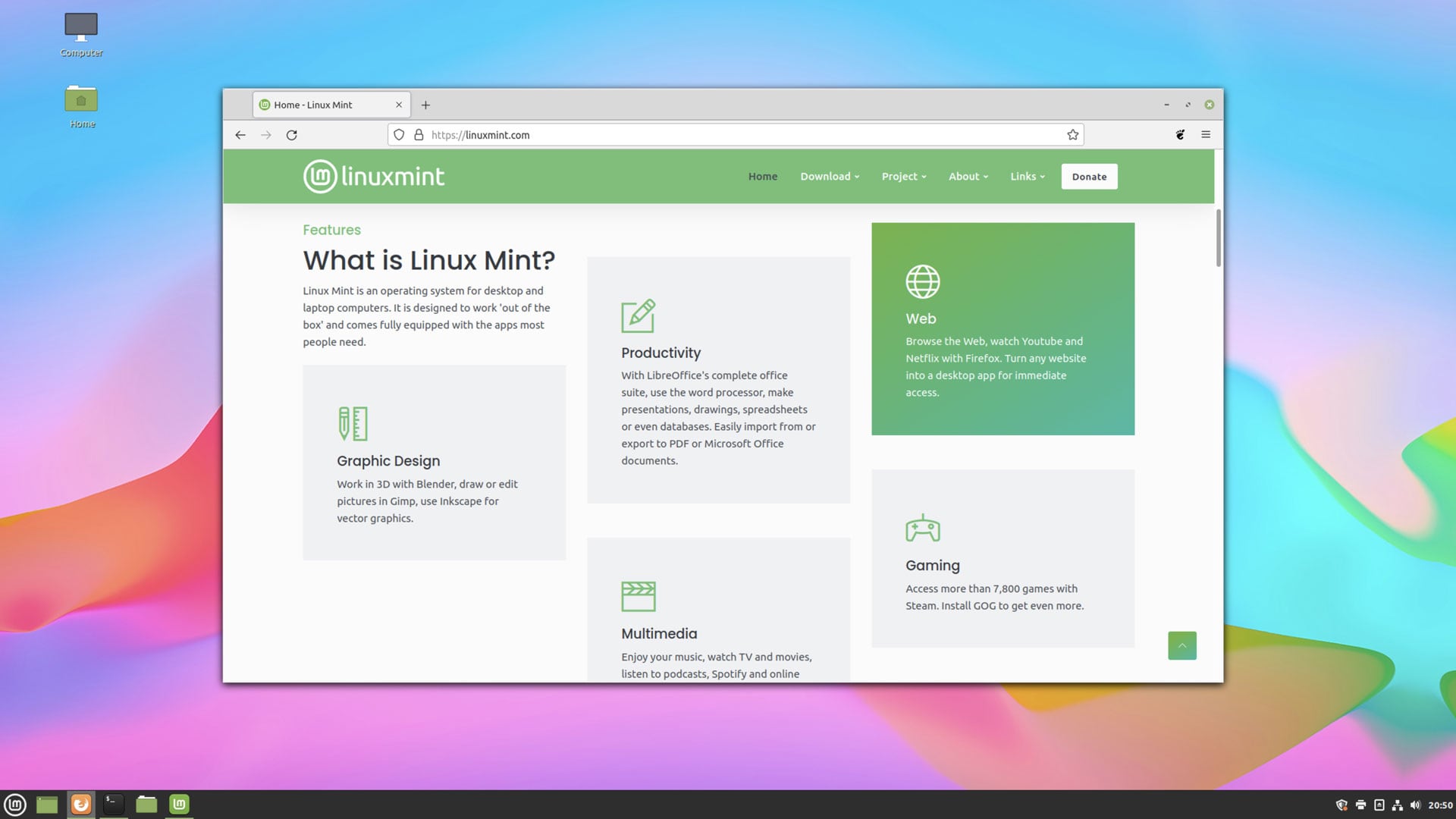Screen dimensions: 1456x819
Task: Expand the About navigation dropdown
Action: pyautogui.click(x=967, y=176)
